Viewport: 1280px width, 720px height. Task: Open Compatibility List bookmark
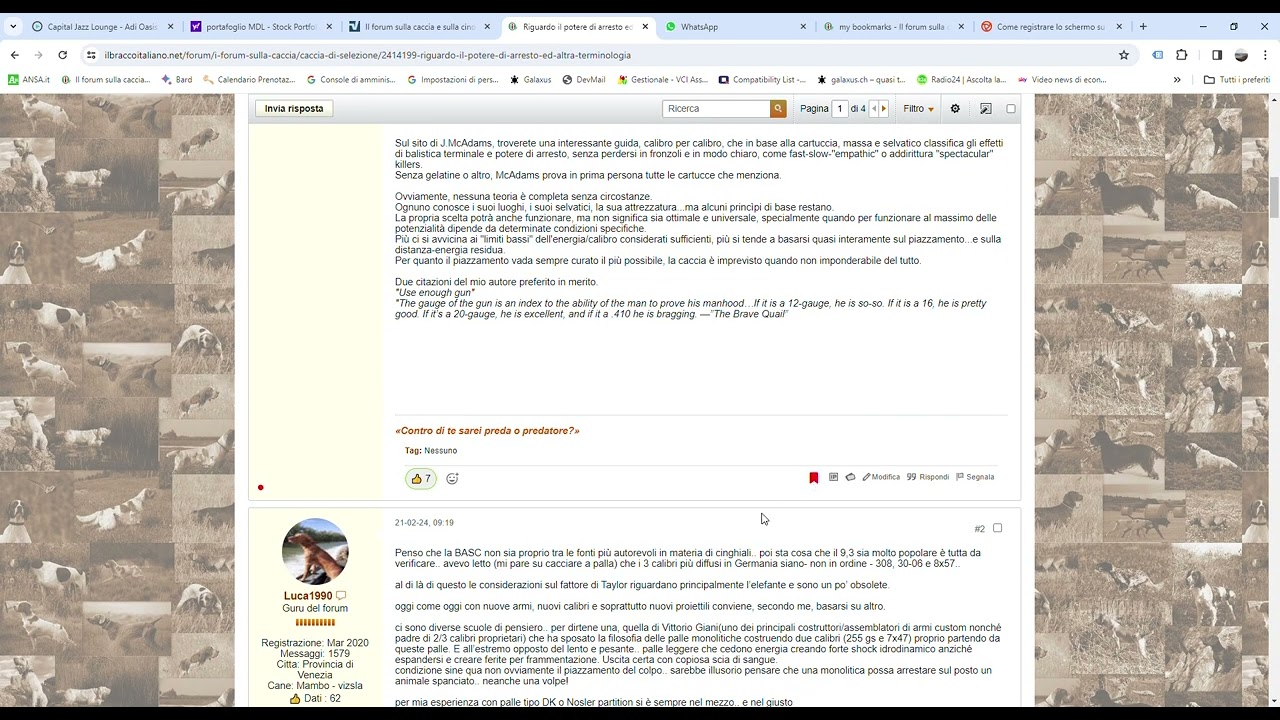click(762, 79)
